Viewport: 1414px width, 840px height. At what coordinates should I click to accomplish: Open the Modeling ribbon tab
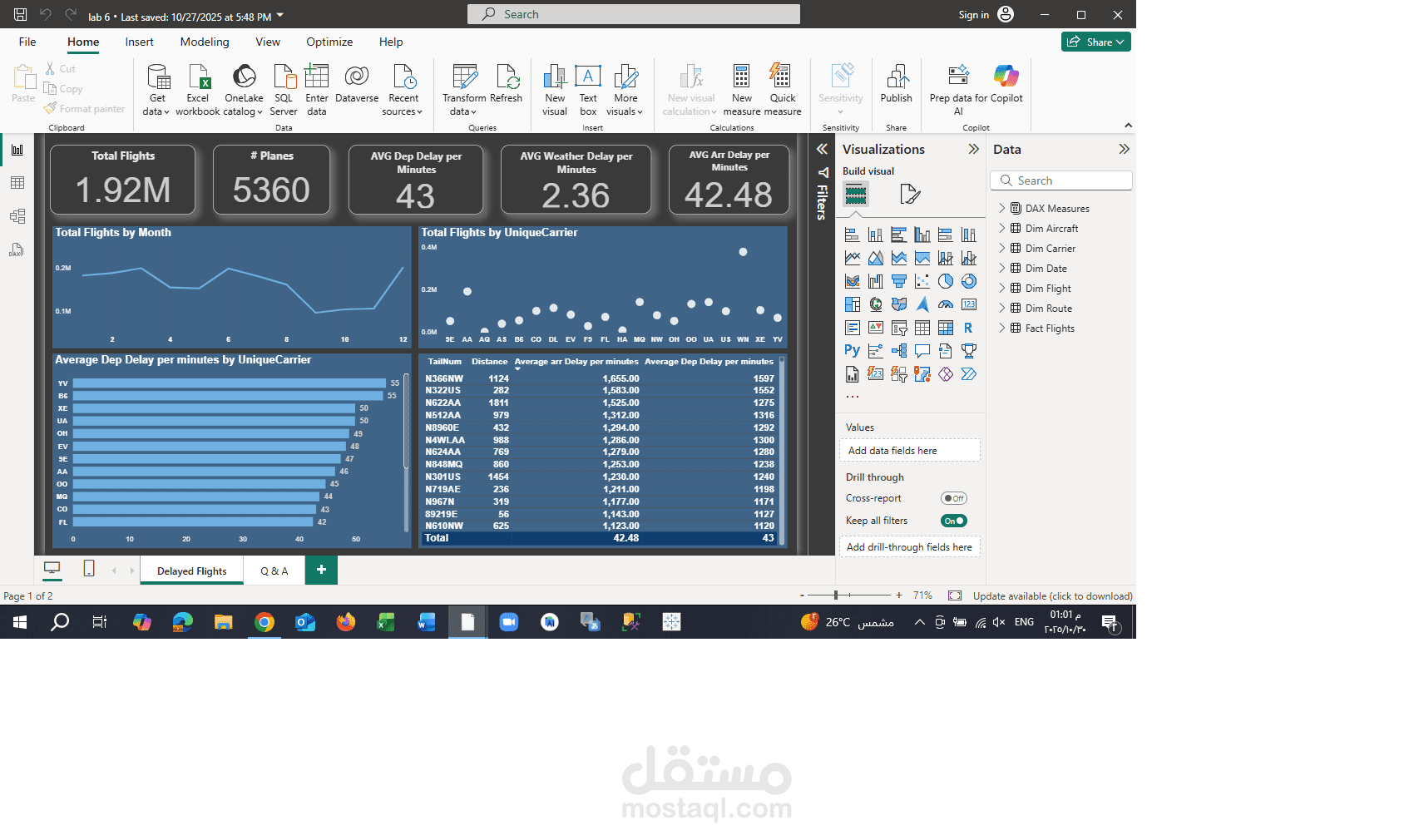click(x=204, y=42)
